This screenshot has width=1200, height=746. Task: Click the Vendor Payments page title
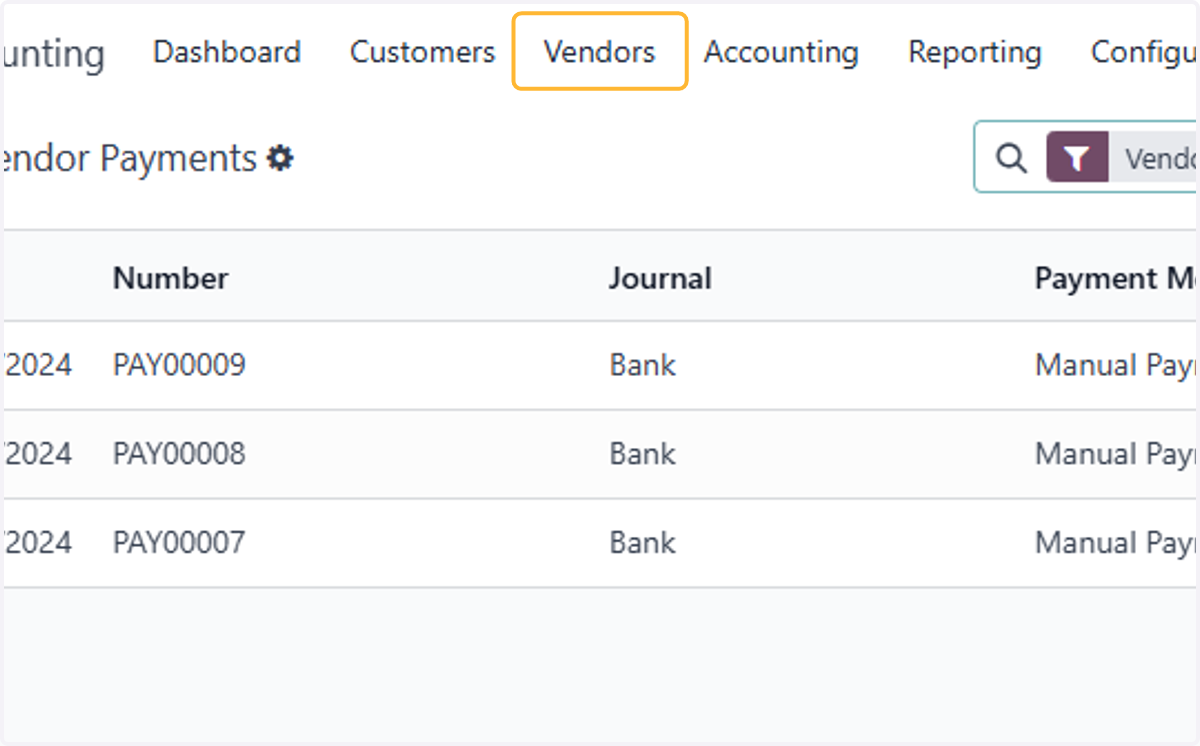pyautogui.click(x=130, y=158)
